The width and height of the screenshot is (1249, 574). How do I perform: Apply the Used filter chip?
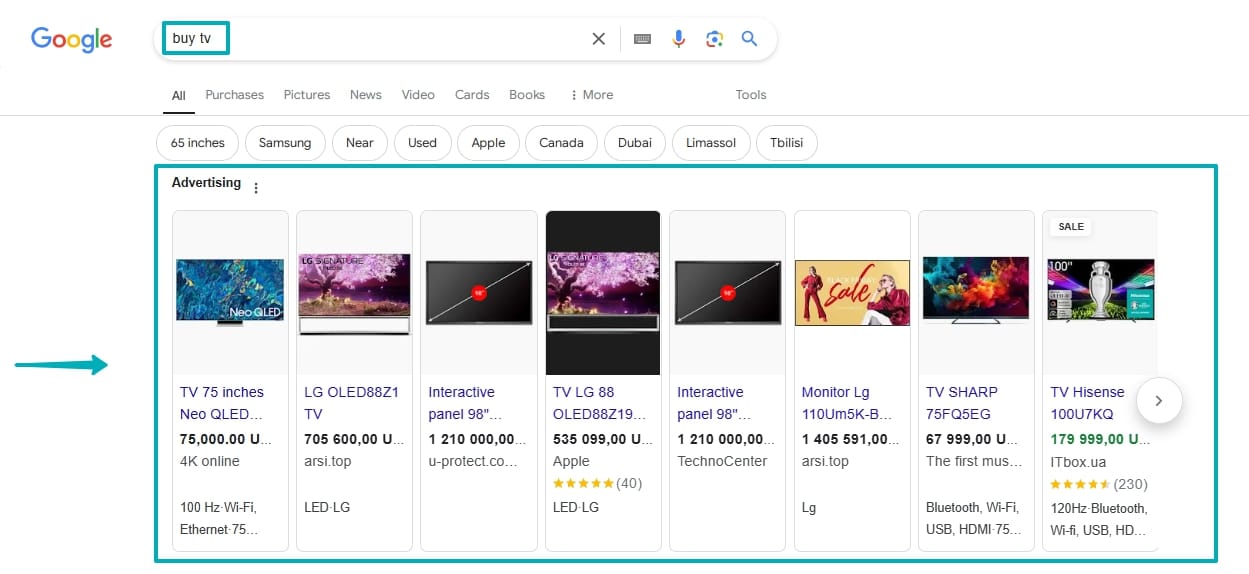click(422, 143)
